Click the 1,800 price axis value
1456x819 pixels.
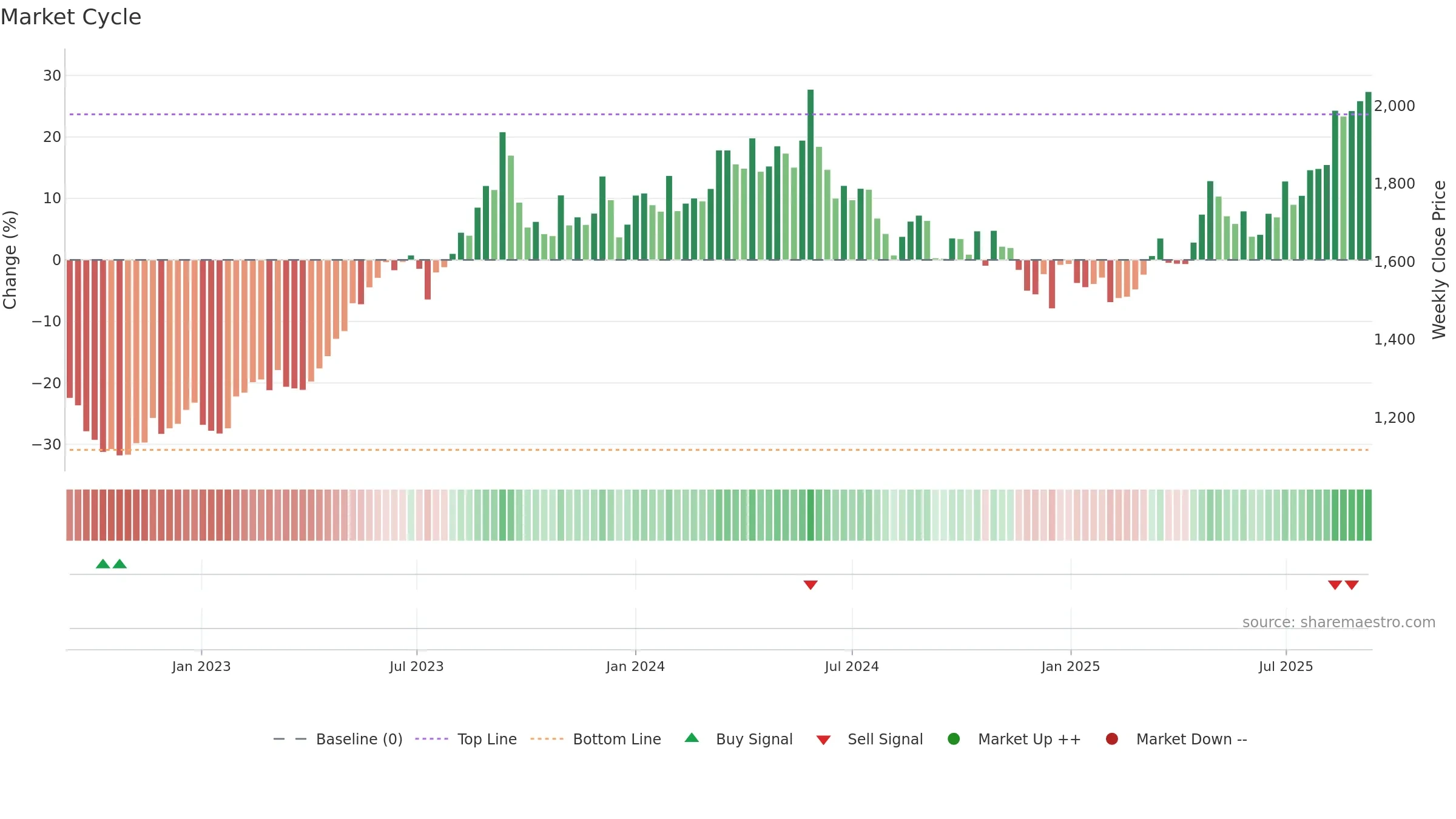(x=1395, y=183)
